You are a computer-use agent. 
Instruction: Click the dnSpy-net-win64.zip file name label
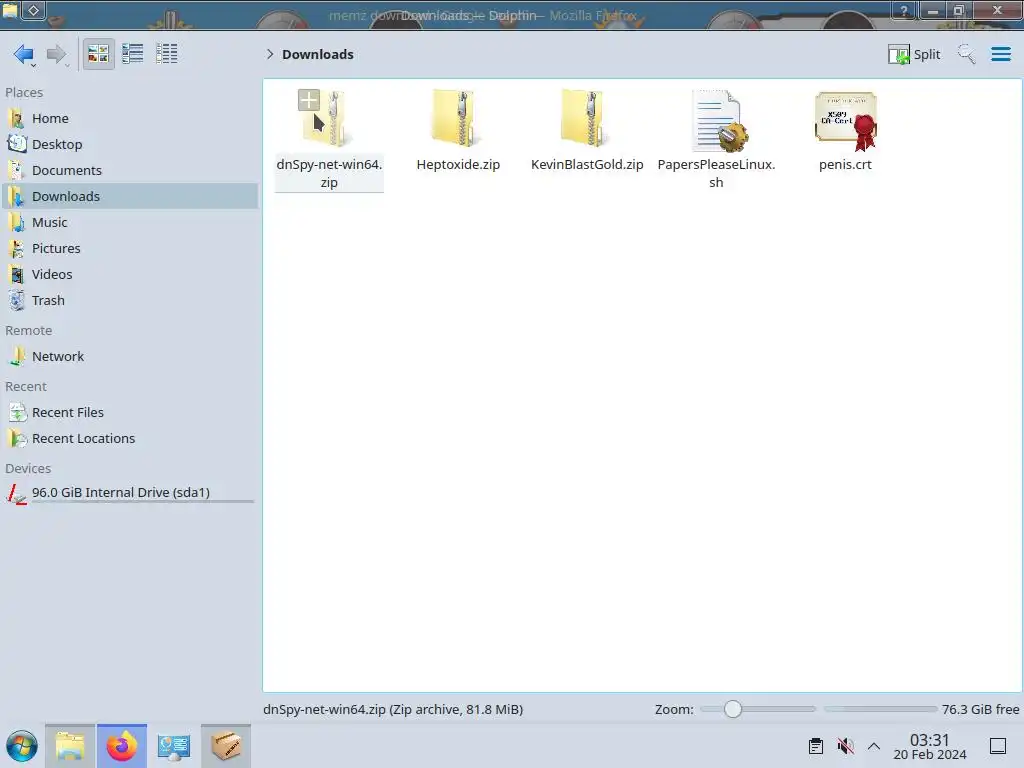tap(329, 174)
